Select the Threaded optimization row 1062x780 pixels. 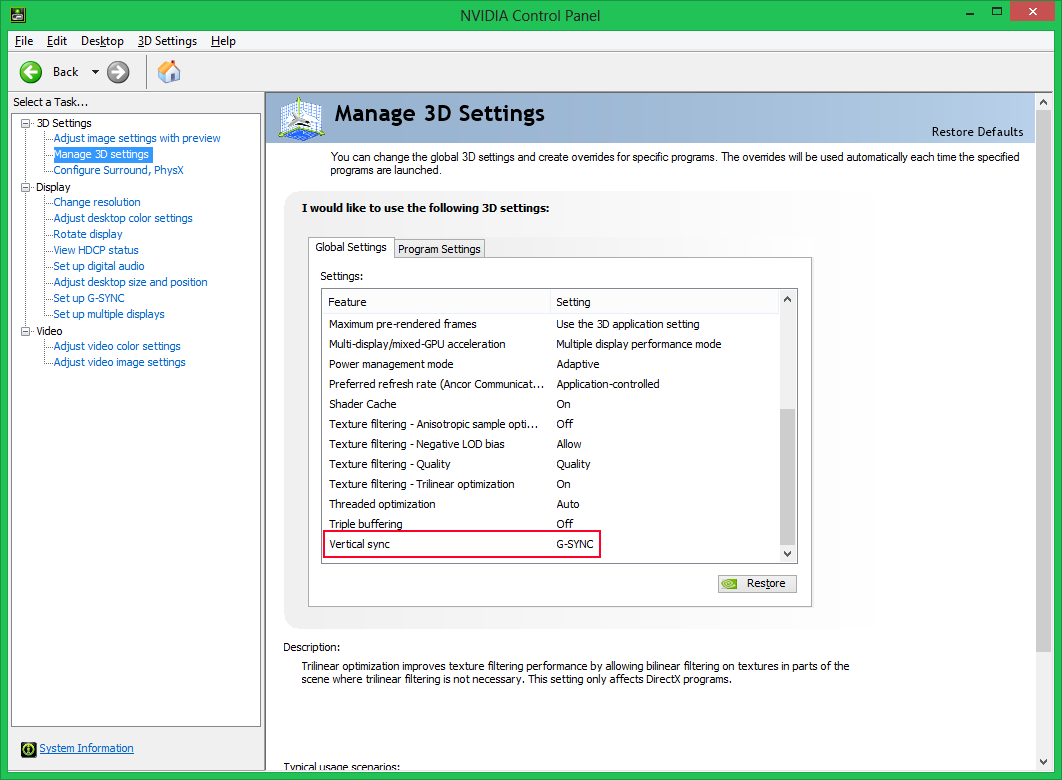pyautogui.click(x=551, y=504)
